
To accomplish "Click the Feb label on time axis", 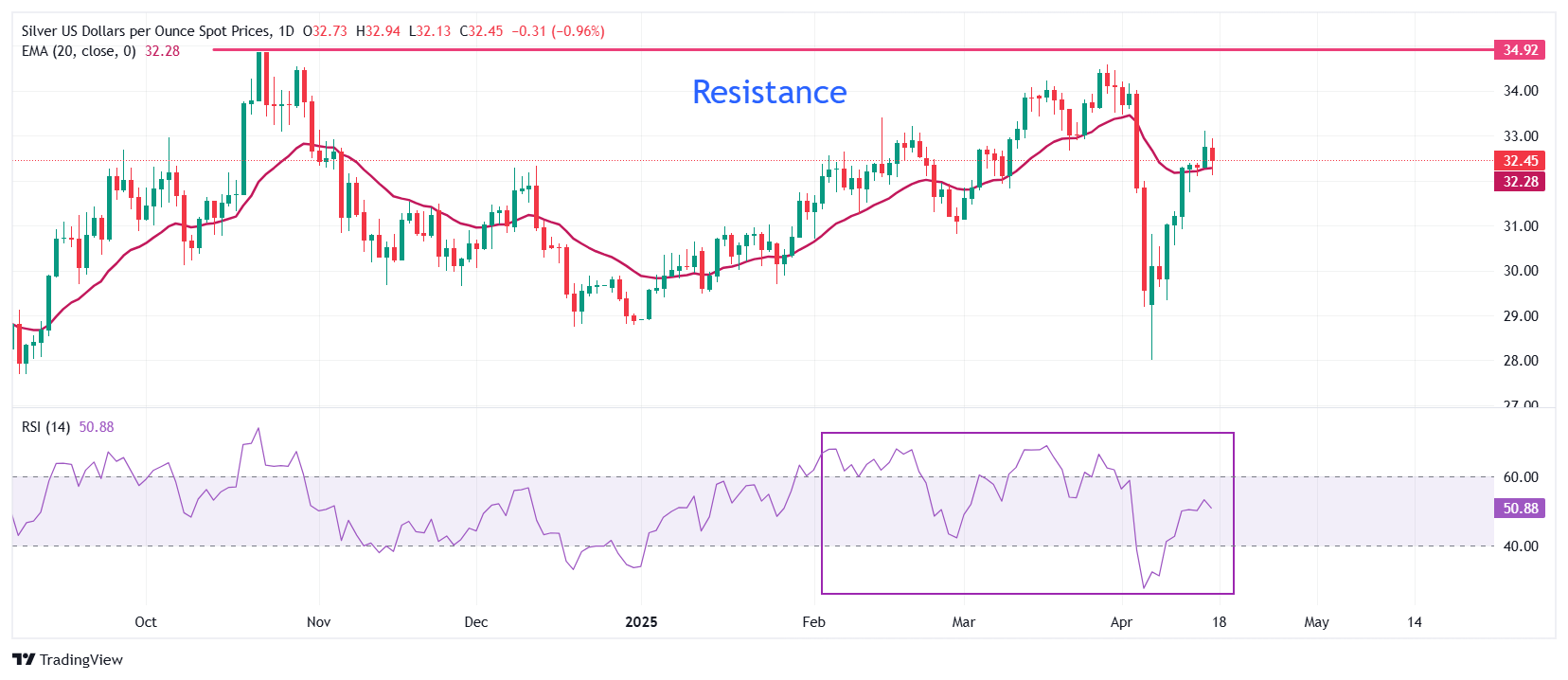I will pos(813,622).
